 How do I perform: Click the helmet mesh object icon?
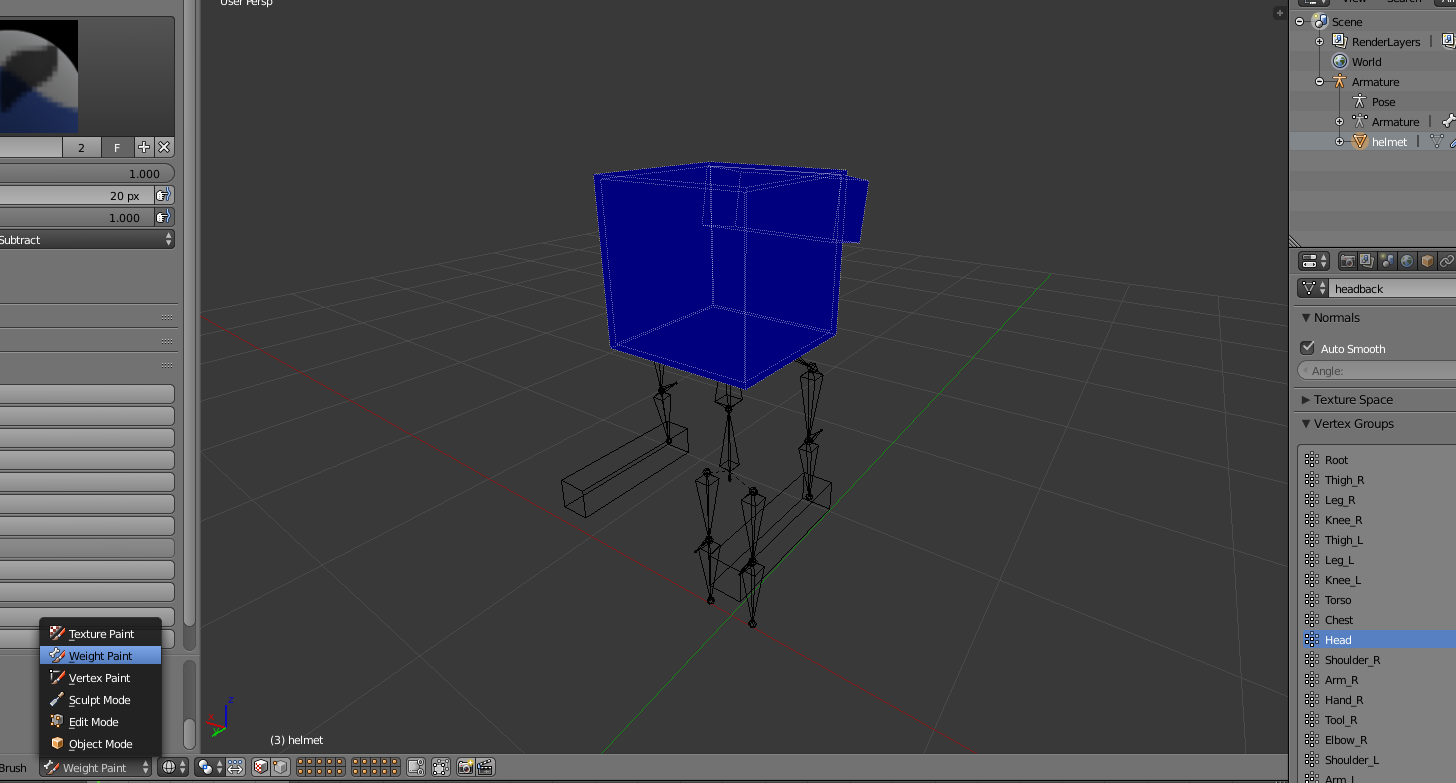click(x=1359, y=141)
